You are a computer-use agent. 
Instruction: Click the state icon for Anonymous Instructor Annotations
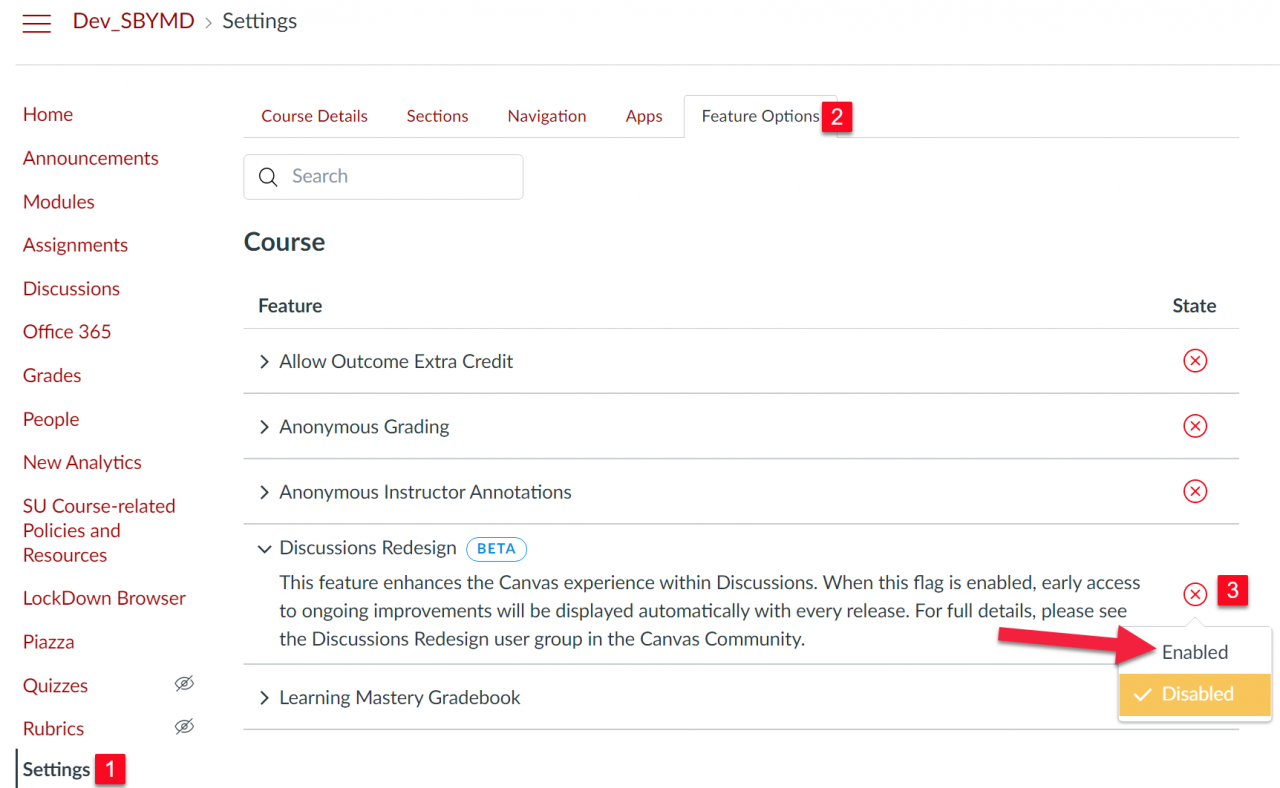pyautogui.click(x=1195, y=491)
